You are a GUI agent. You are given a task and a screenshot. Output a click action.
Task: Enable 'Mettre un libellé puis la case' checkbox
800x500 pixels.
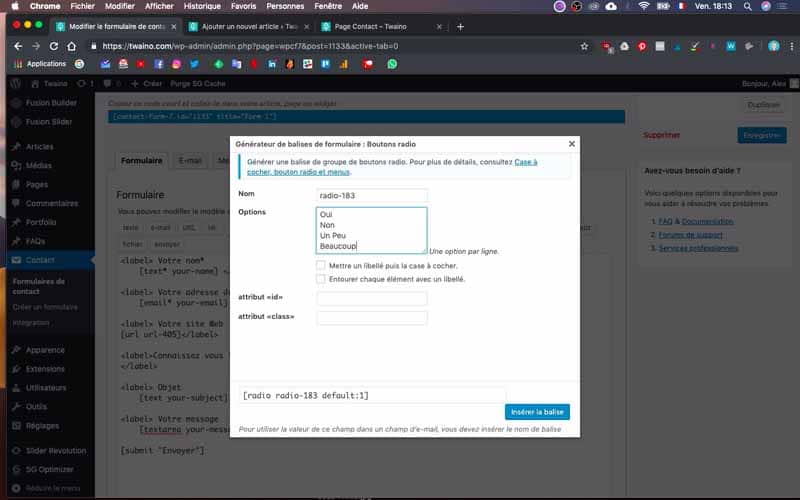pyautogui.click(x=320, y=265)
